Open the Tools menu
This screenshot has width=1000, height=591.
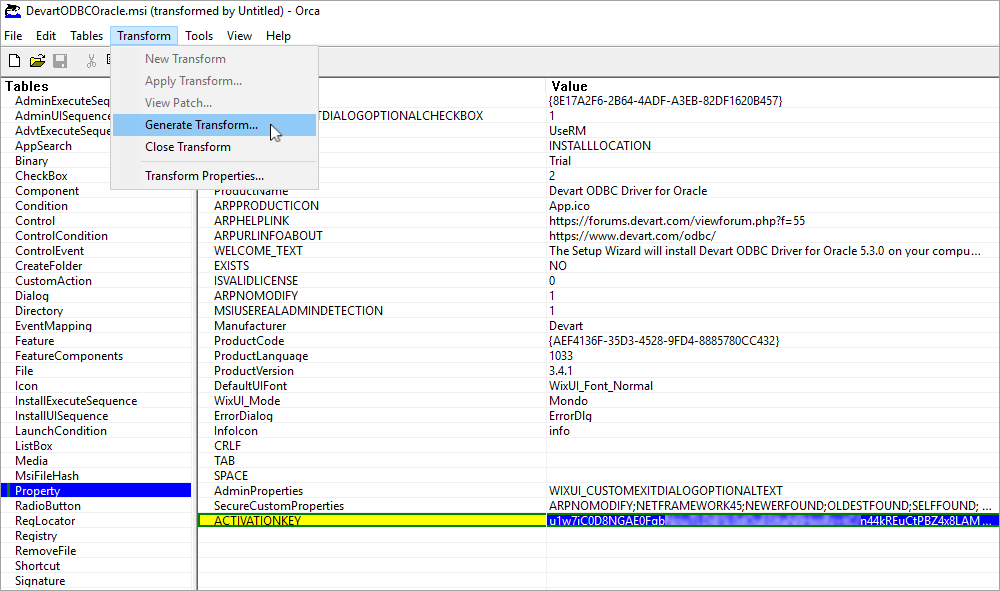coord(199,35)
